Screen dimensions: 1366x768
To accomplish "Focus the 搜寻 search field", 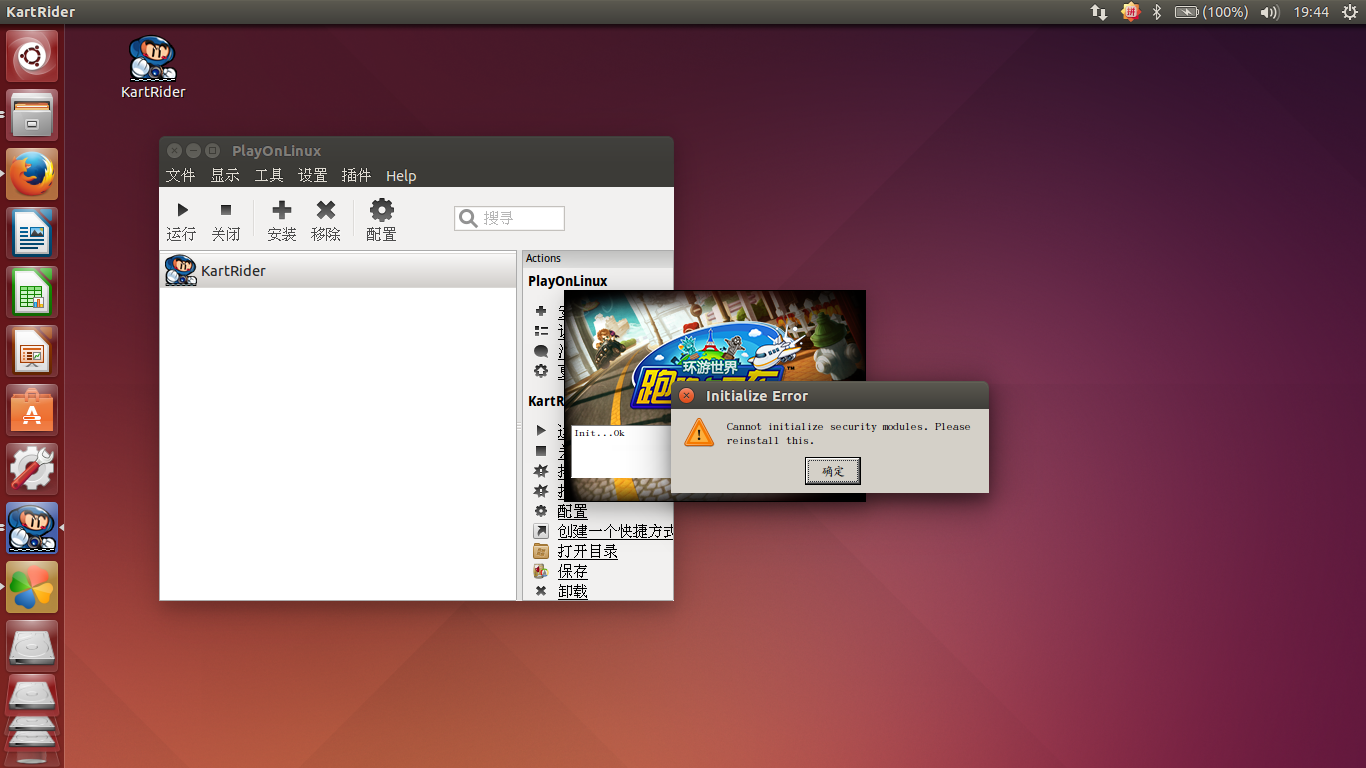I will (509, 218).
